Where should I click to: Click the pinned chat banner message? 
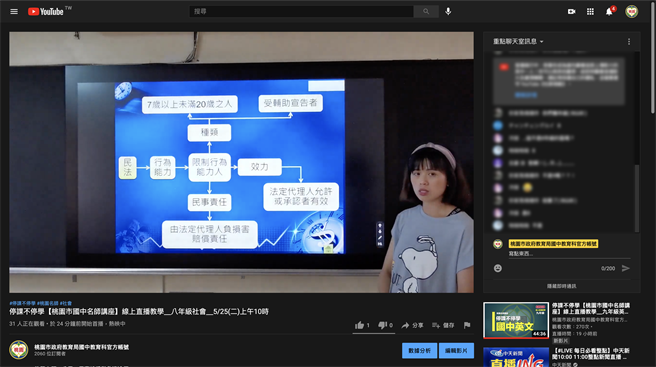point(559,80)
